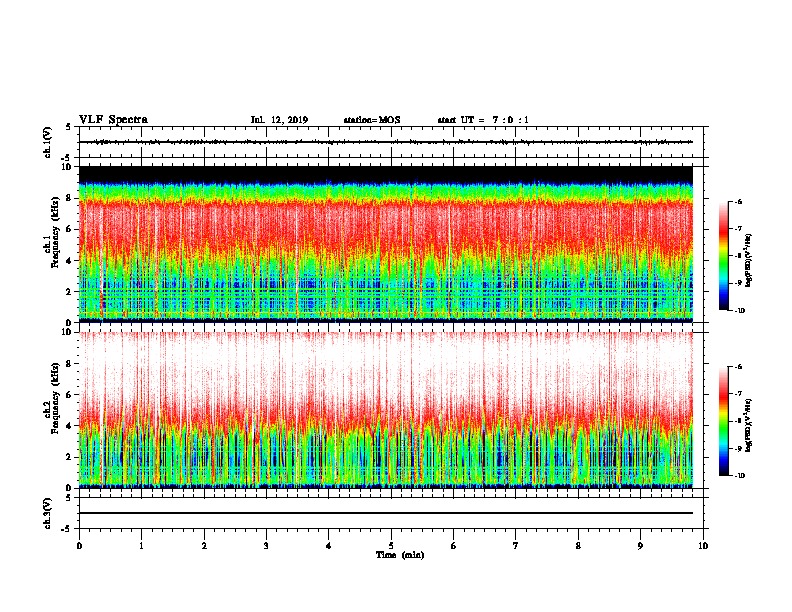Click the time axis tick label "3"

pyautogui.click(x=266, y=546)
